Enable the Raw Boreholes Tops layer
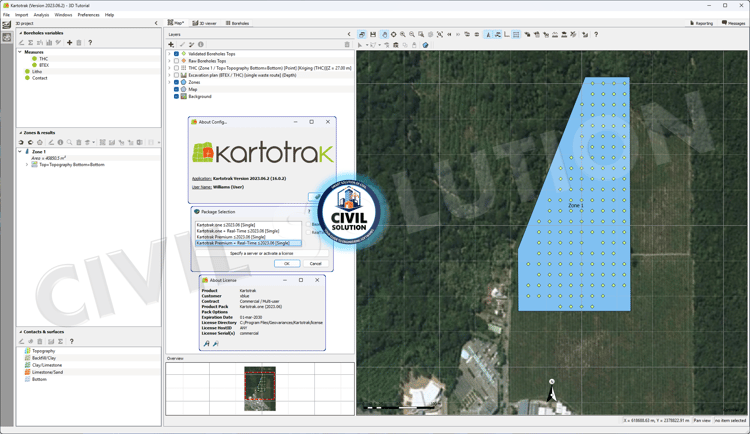 pyautogui.click(x=177, y=61)
